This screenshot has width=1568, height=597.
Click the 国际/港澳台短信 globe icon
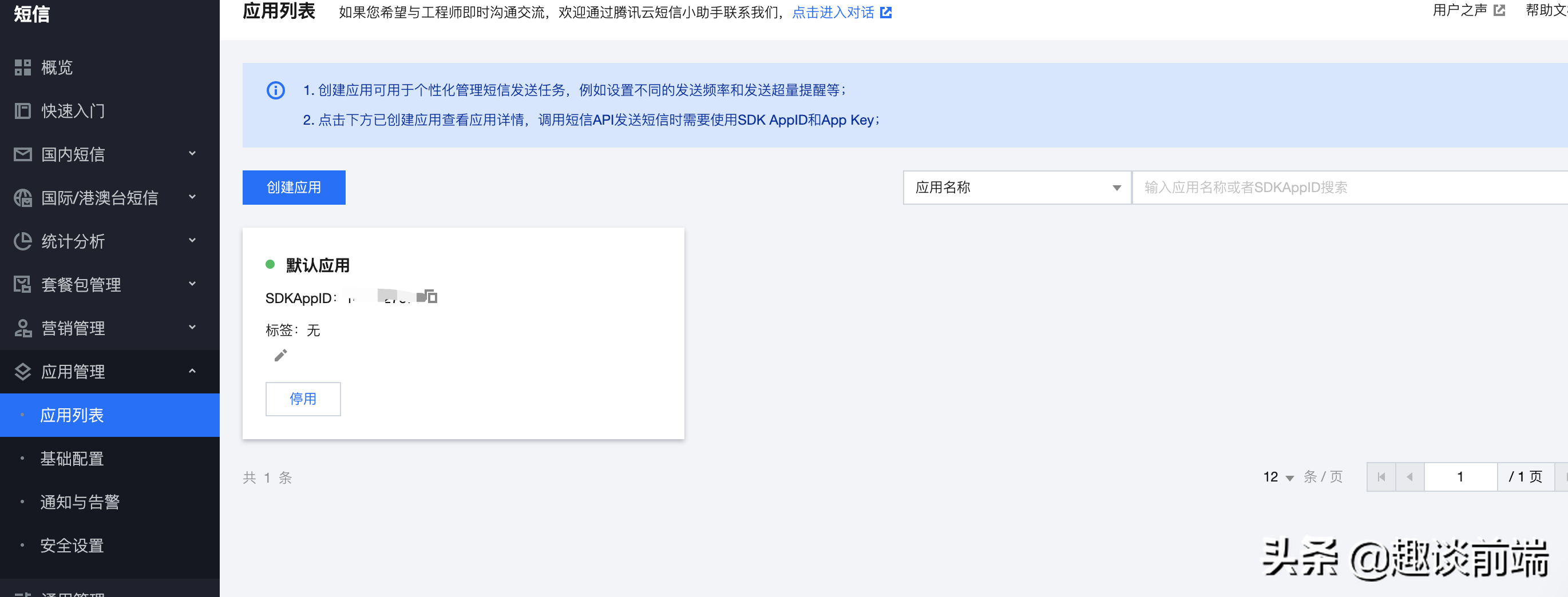22,198
